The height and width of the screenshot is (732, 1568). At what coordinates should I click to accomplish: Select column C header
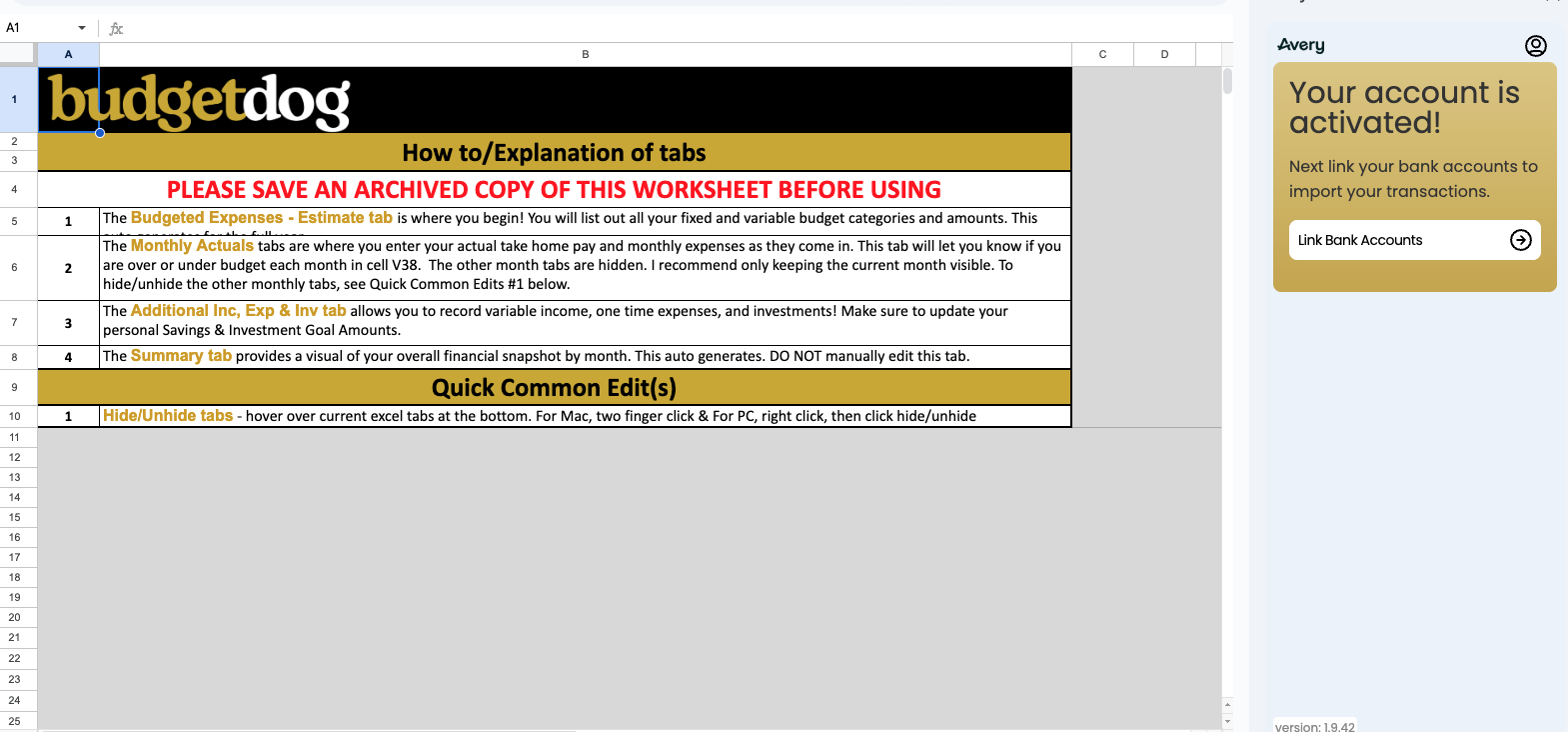click(x=1102, y=54)
